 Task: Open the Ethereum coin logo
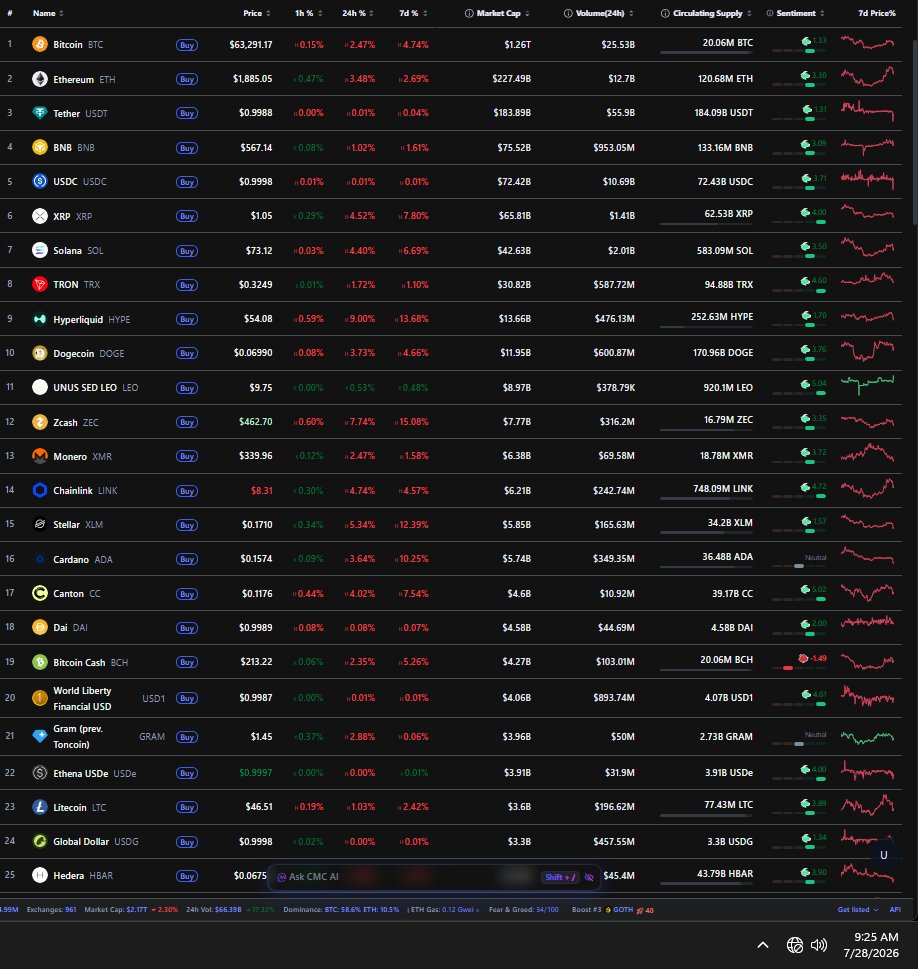40,79
